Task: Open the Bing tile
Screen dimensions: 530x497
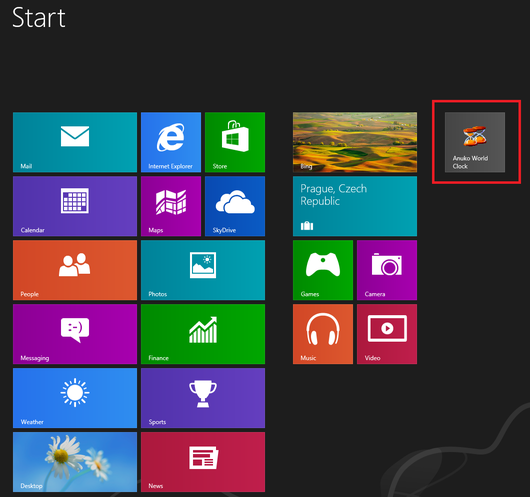Action: (x=355, y=142)
